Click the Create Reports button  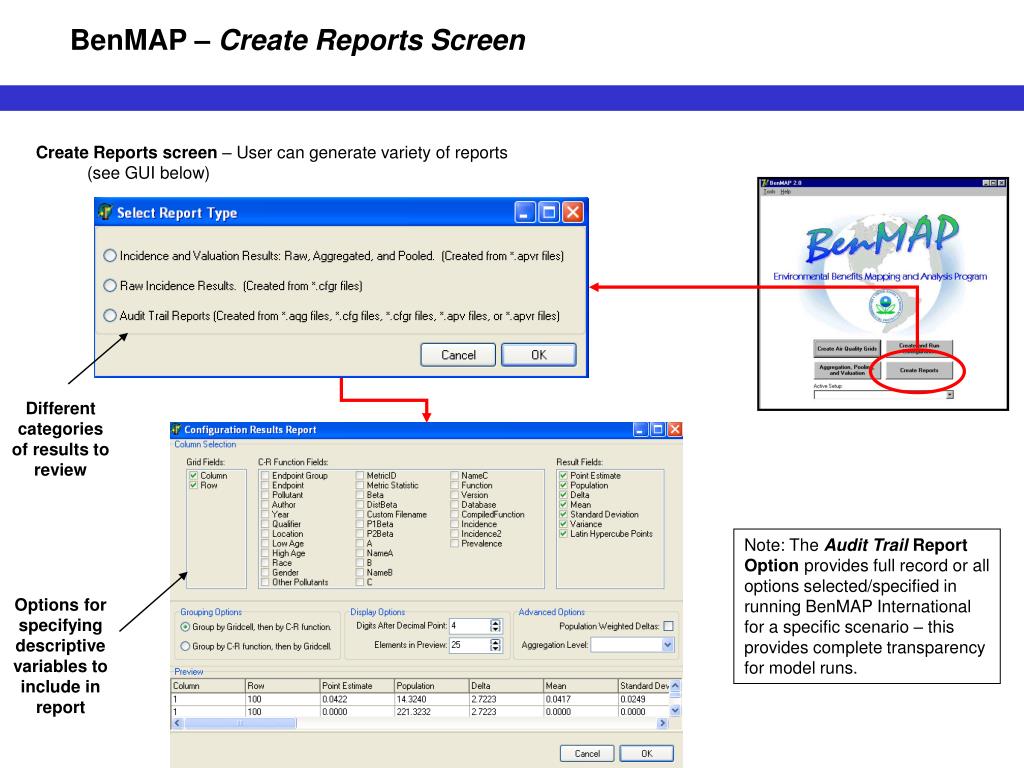(x=919, y=370)
